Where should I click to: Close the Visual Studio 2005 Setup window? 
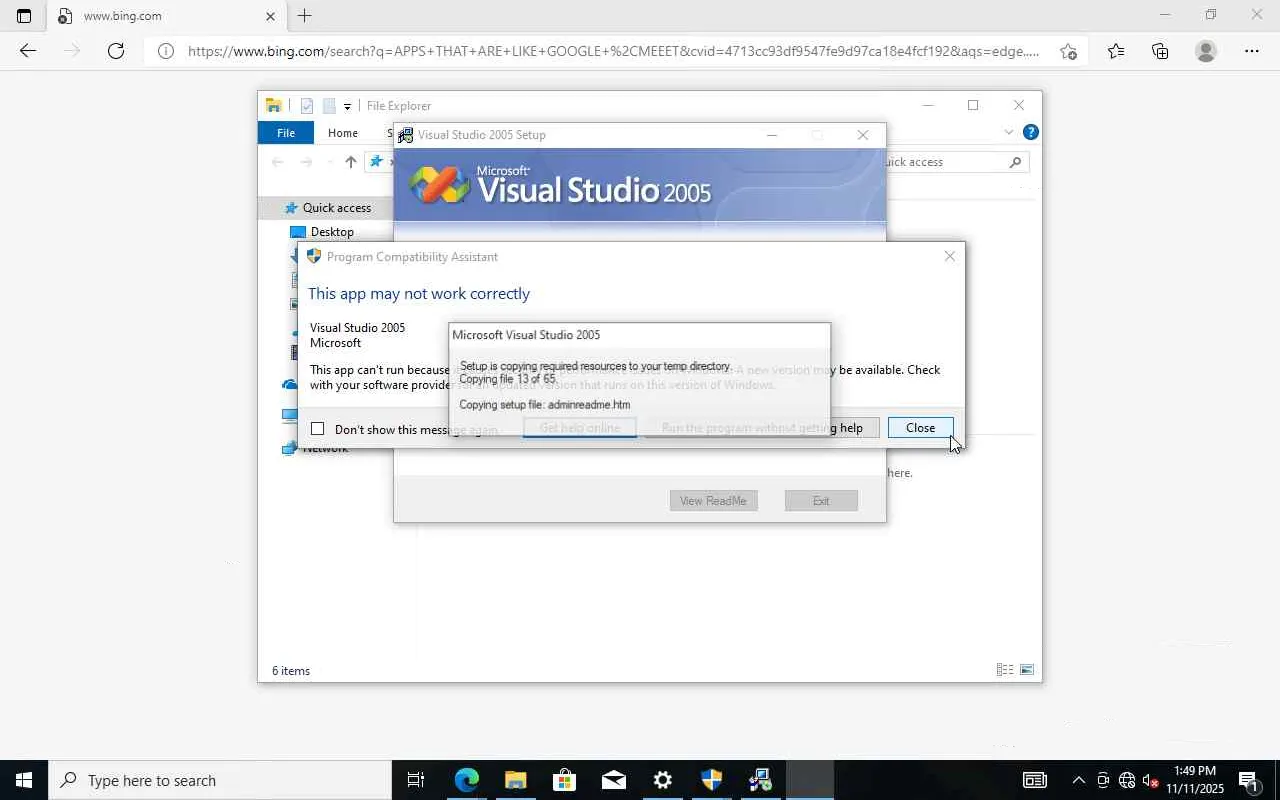point(863,135)
